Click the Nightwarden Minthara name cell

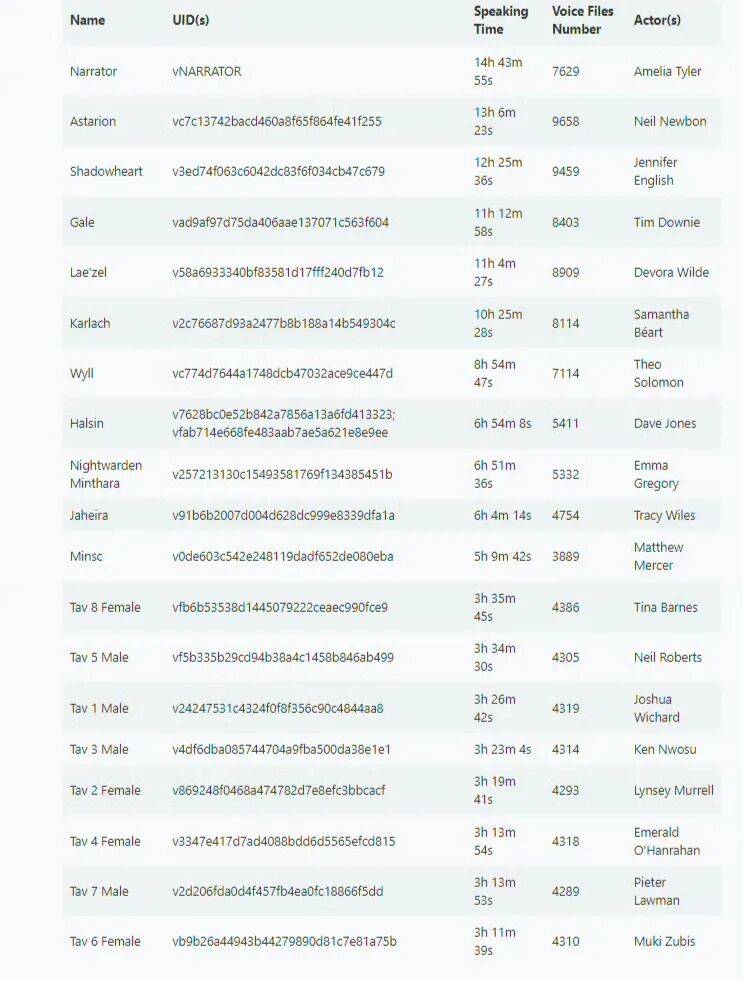[106, 474]
